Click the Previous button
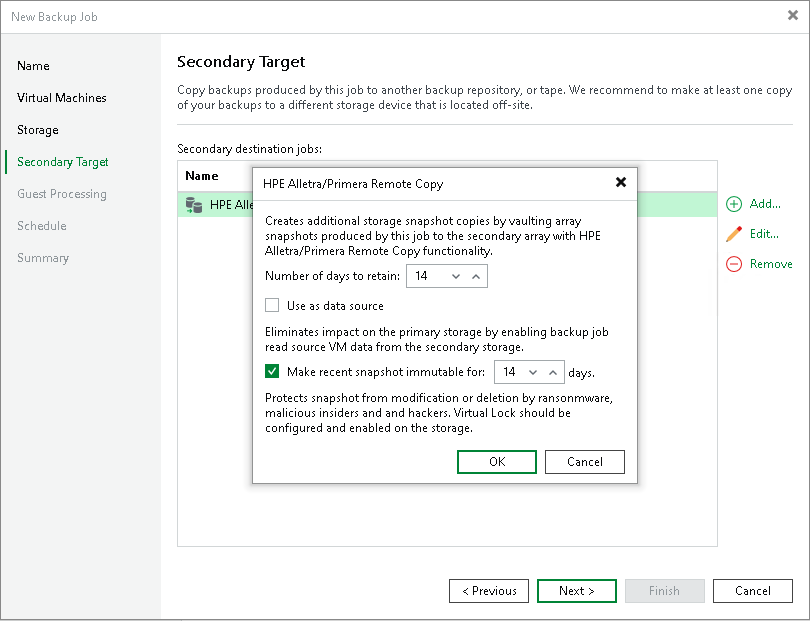 pyautogui.click(x=489, y=591)
